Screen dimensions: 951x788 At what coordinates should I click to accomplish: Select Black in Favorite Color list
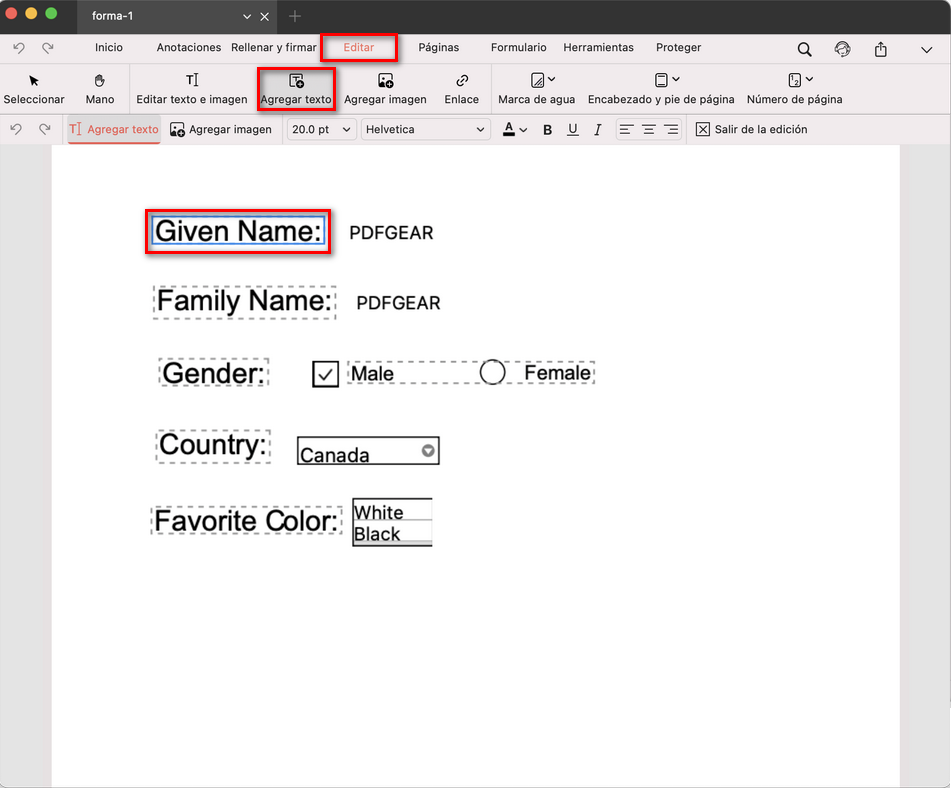tap(378, 534)
